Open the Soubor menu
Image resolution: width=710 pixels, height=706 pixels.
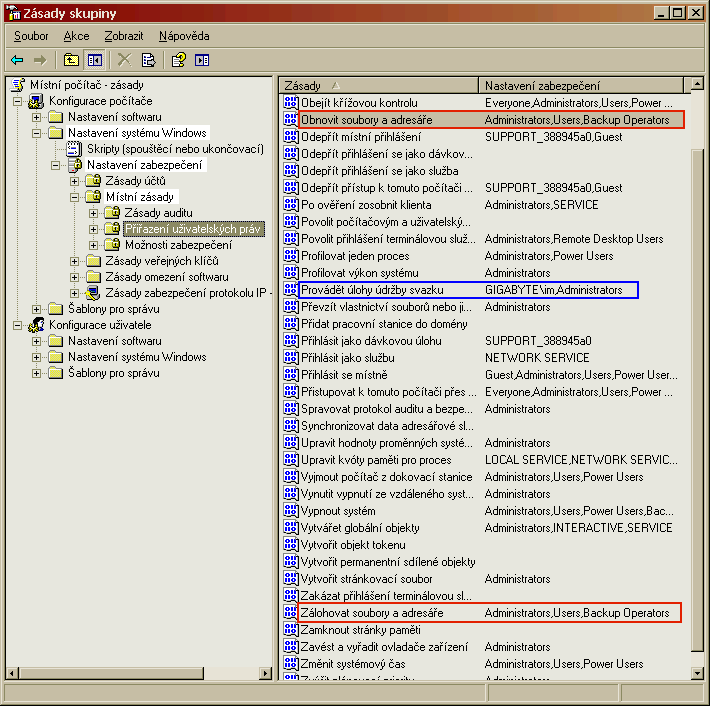click(x=31, y=36)
